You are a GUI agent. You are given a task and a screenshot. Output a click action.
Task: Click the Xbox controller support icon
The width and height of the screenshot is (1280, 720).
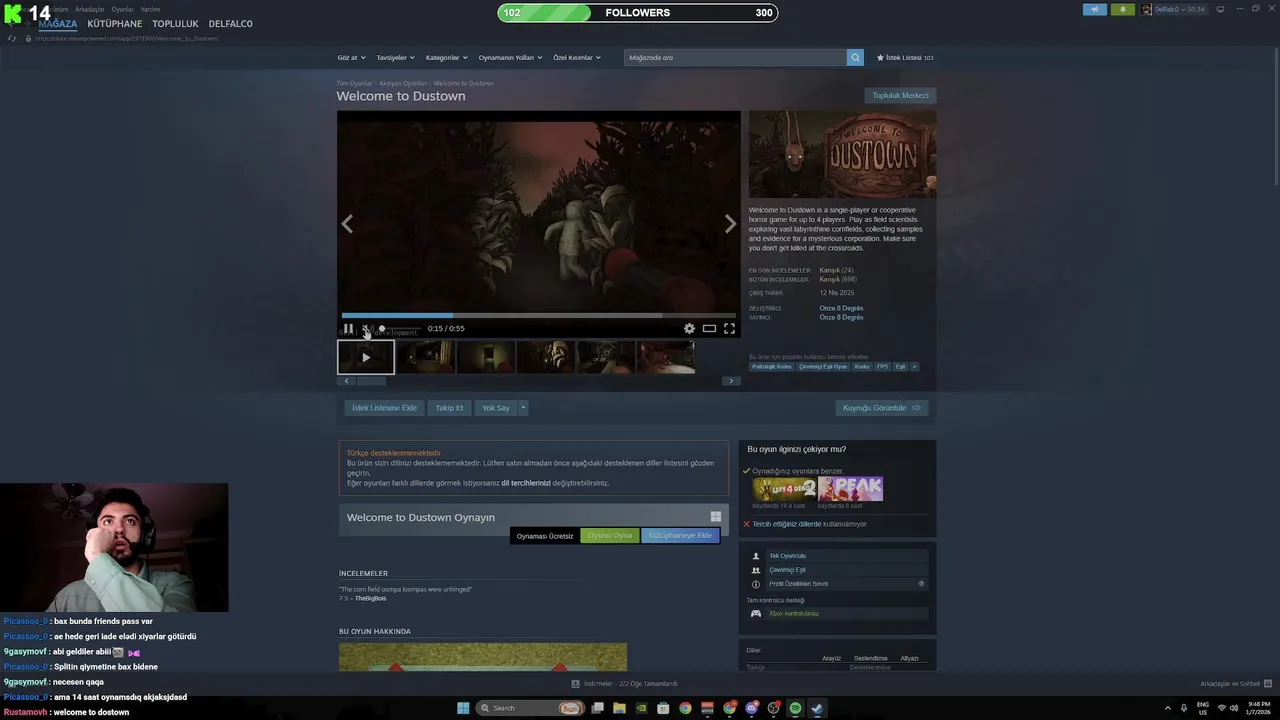[756, 613]
